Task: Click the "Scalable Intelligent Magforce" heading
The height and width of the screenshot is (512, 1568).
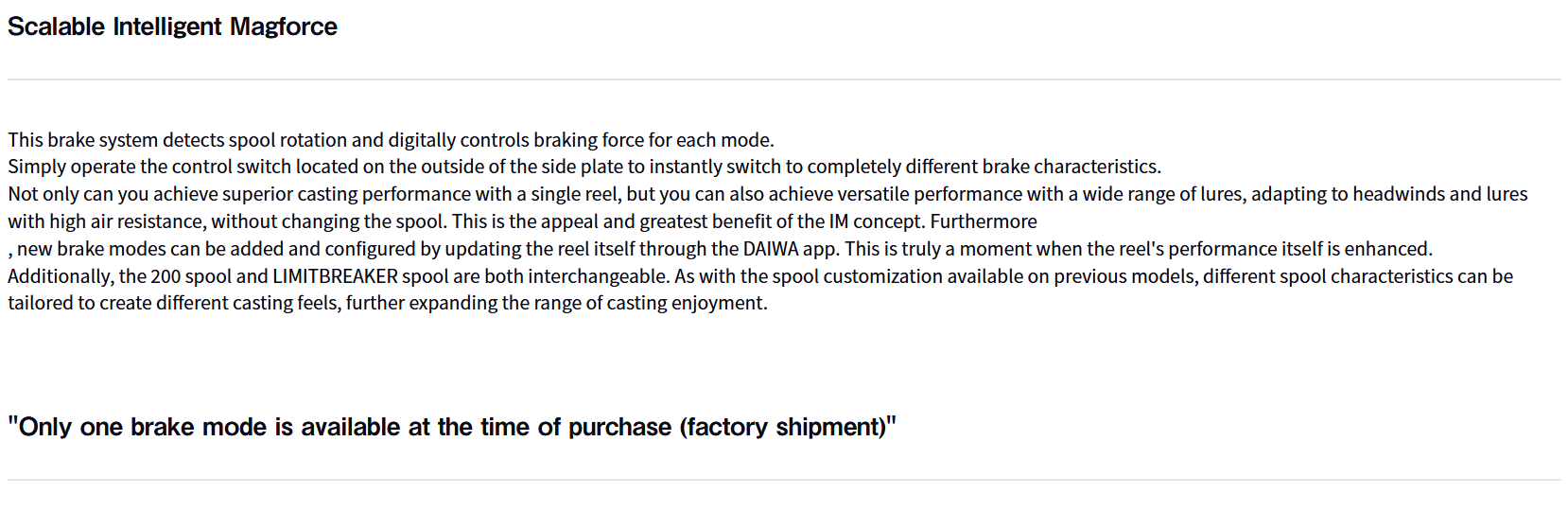Action: [x=172, y=26]
